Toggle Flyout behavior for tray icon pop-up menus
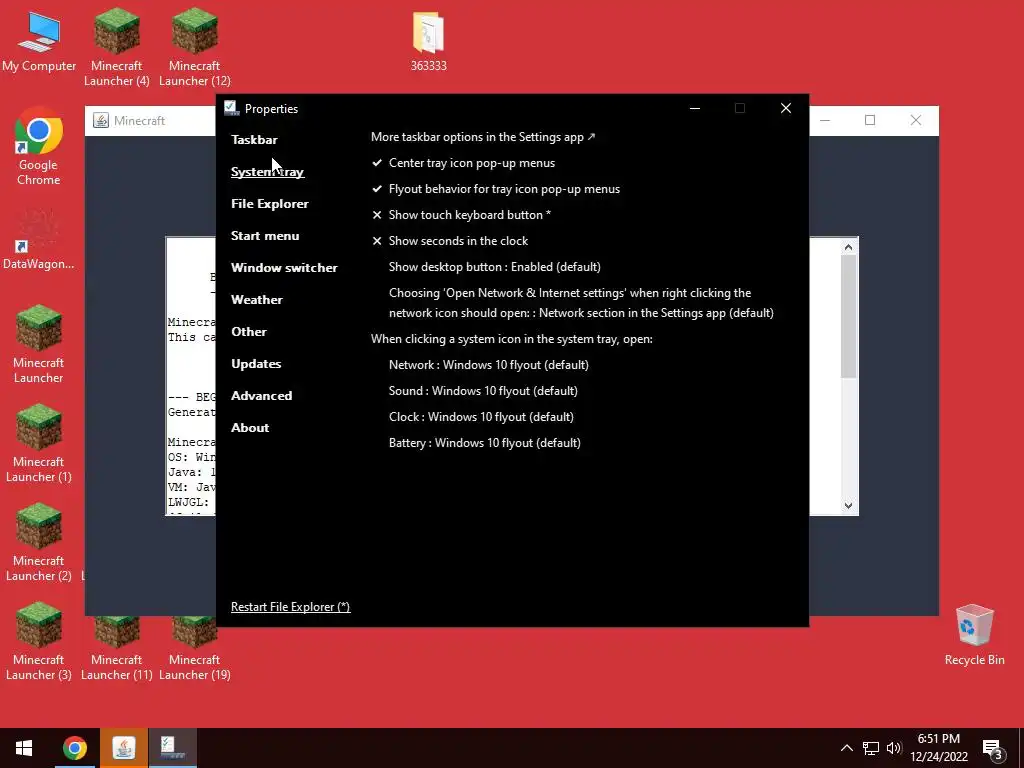1024x768 pixels. click(496, 189)
